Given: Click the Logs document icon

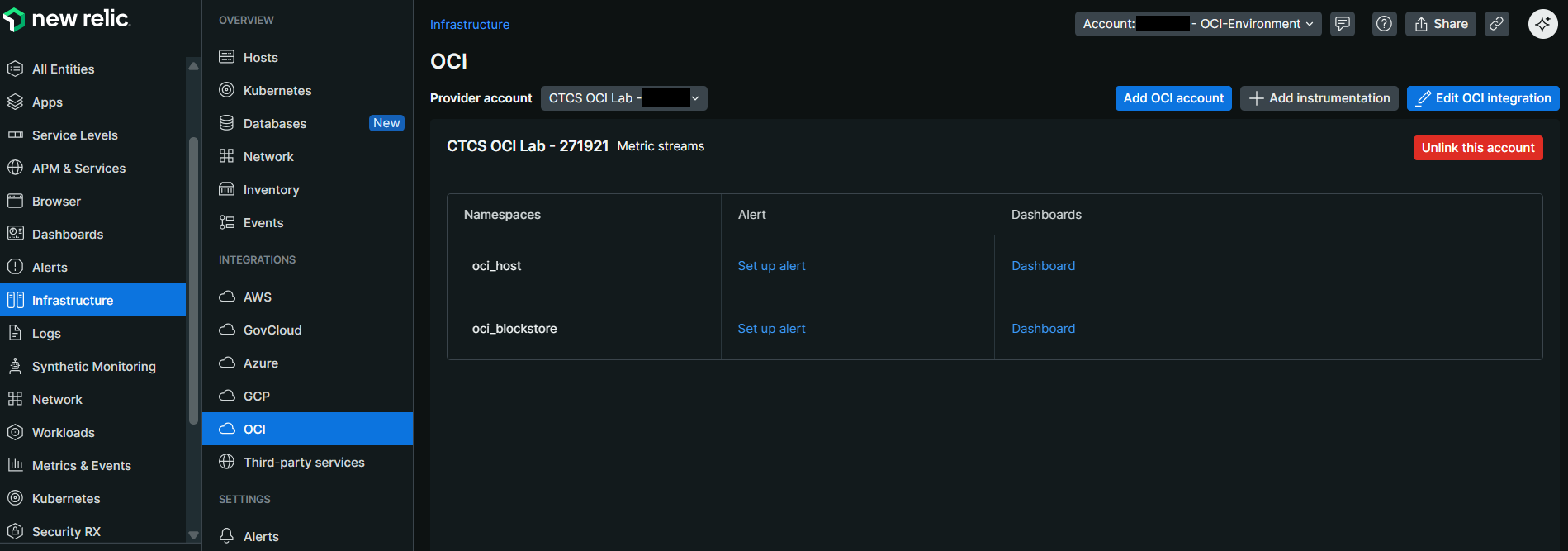Looking at the screenshot, I should click(15, 333).
